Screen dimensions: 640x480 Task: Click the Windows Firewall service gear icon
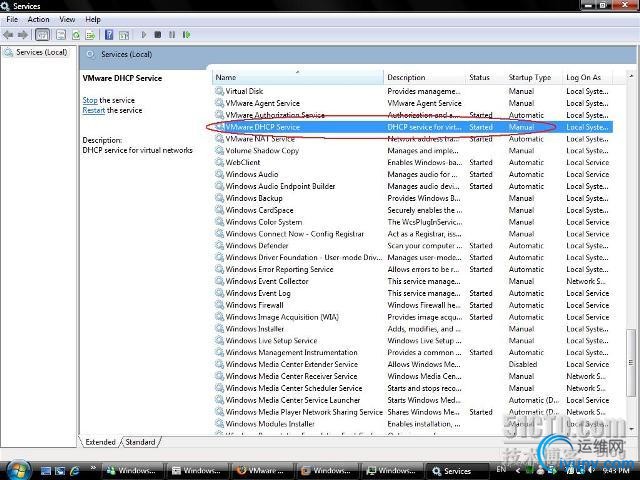[219, 304]
